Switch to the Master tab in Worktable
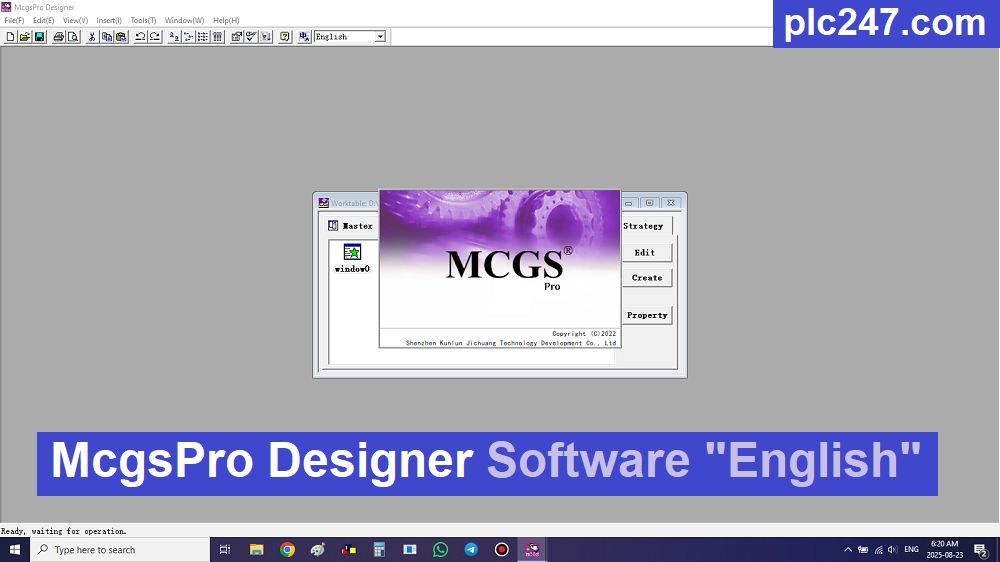Screen dimensions: 1000x562 pyautogui.click(x=350, y=226)
